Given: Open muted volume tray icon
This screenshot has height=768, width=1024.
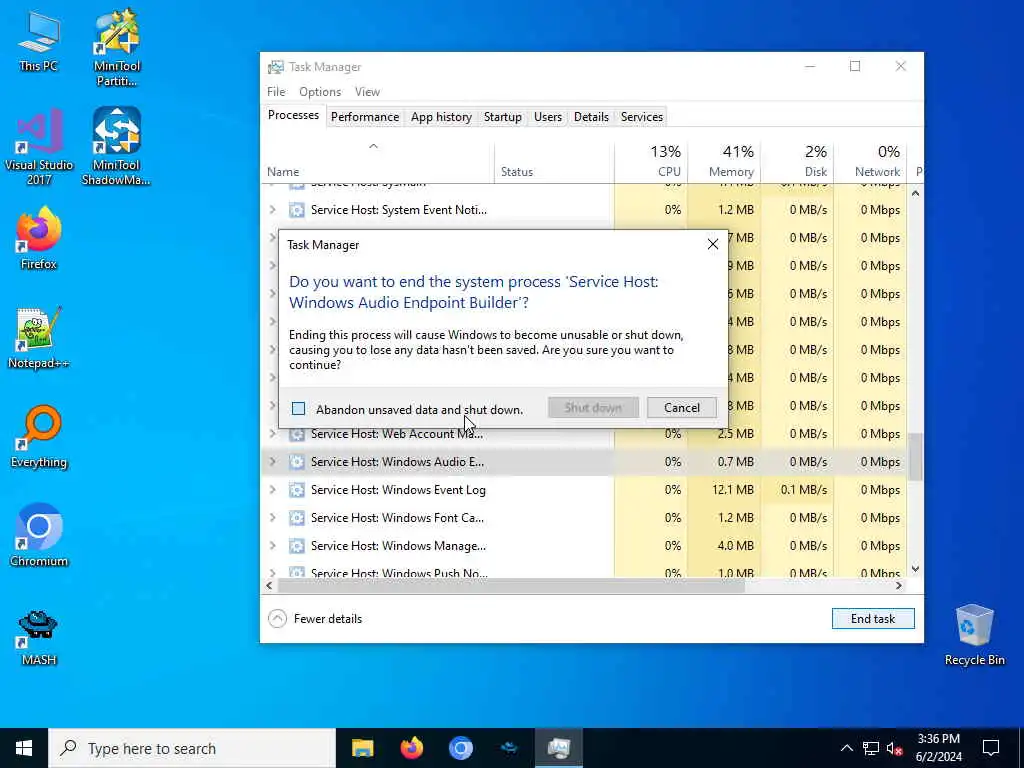Looking at the screenshot, I should [x=895, y=748].
